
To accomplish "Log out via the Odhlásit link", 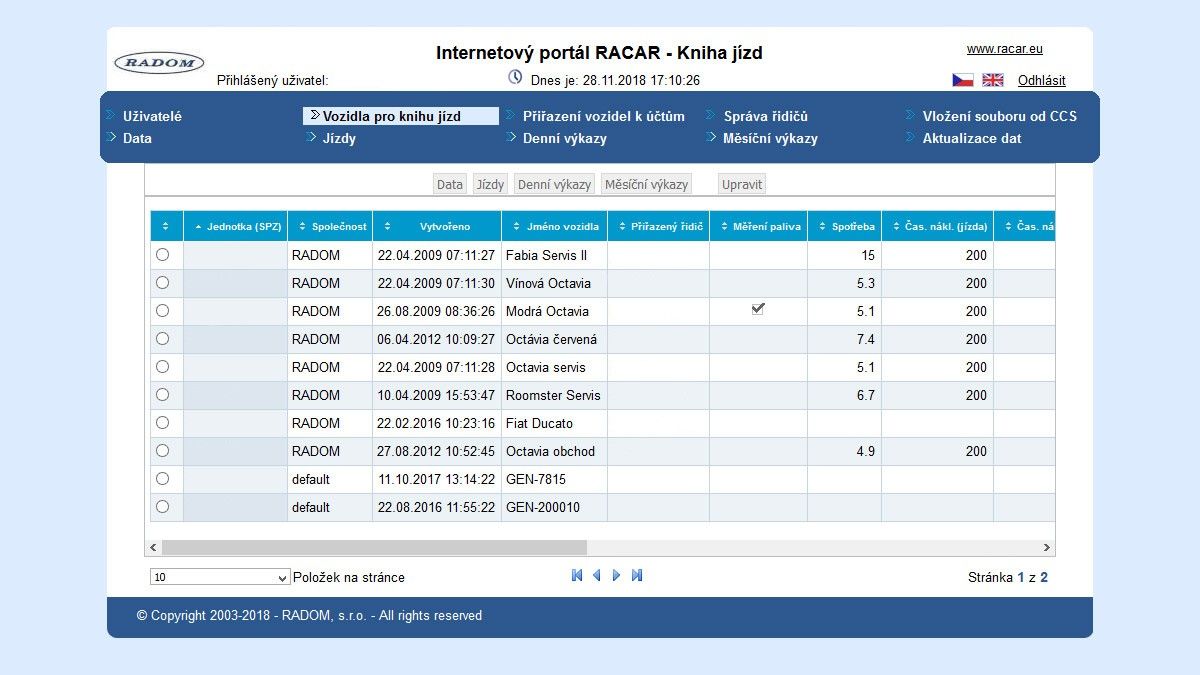I will pyautogui.click(x=1041, y=80).
